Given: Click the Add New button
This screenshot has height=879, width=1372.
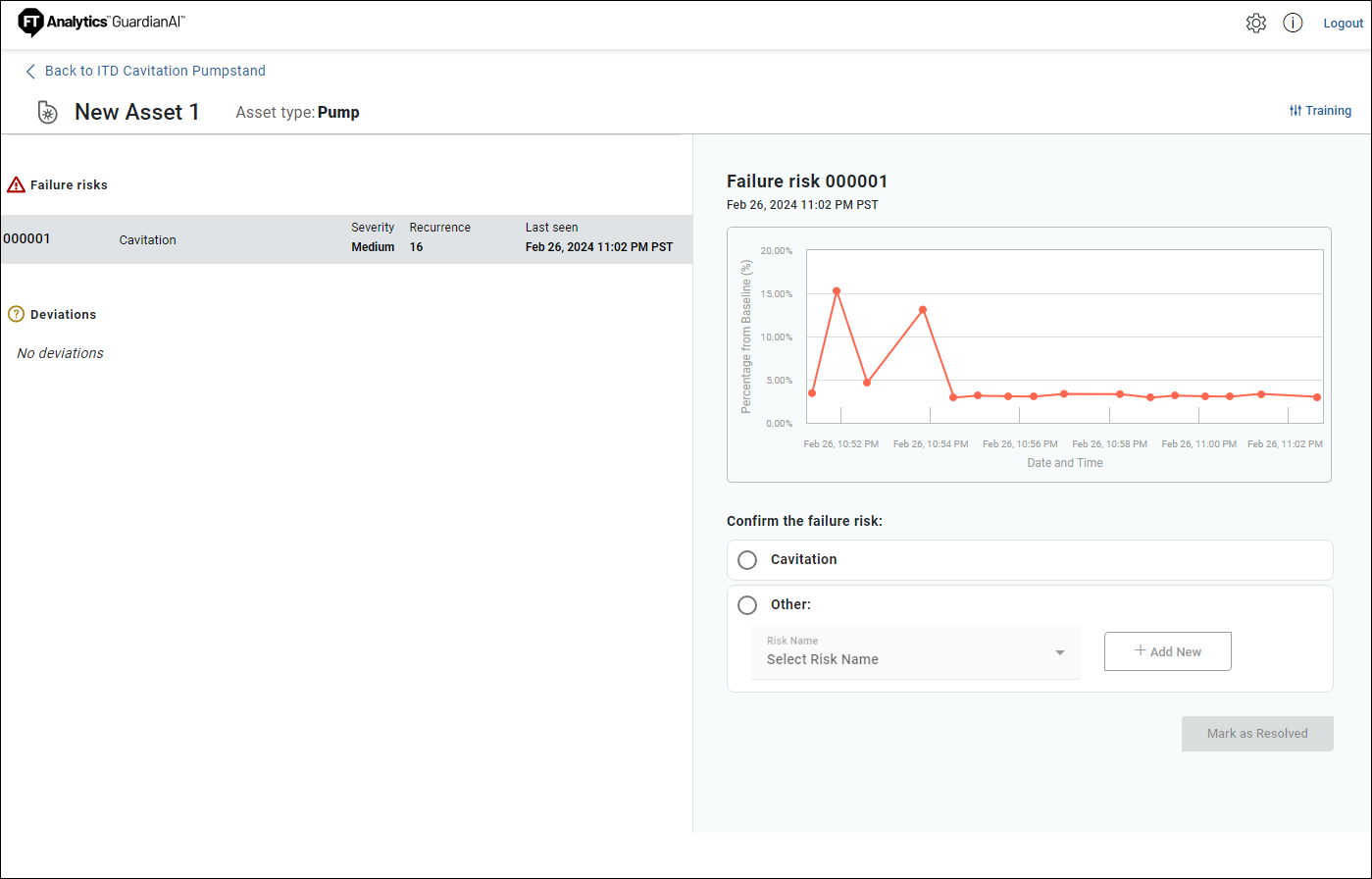Looking at the screenshot, I should click(x=1167, y=651).
